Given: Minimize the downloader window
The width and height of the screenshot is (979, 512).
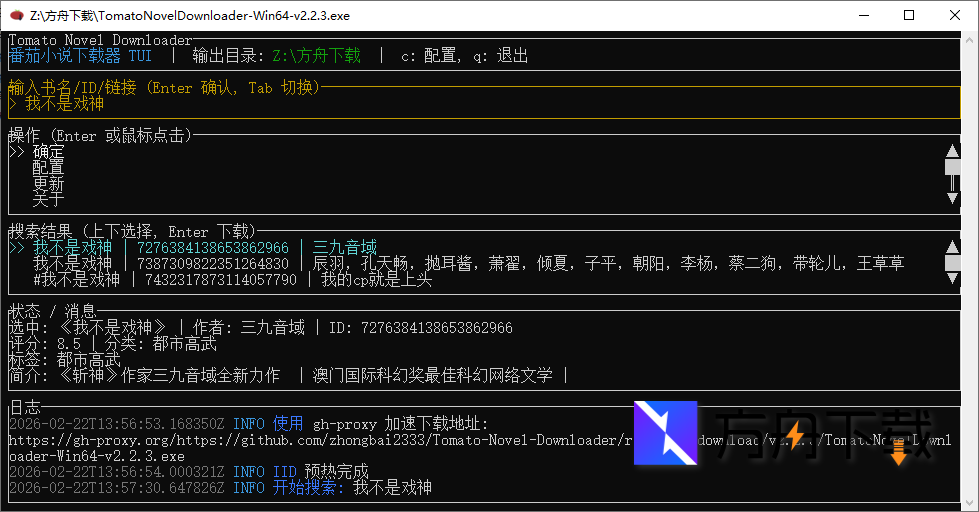Looking at the screenshot, I should coord(863,16).
